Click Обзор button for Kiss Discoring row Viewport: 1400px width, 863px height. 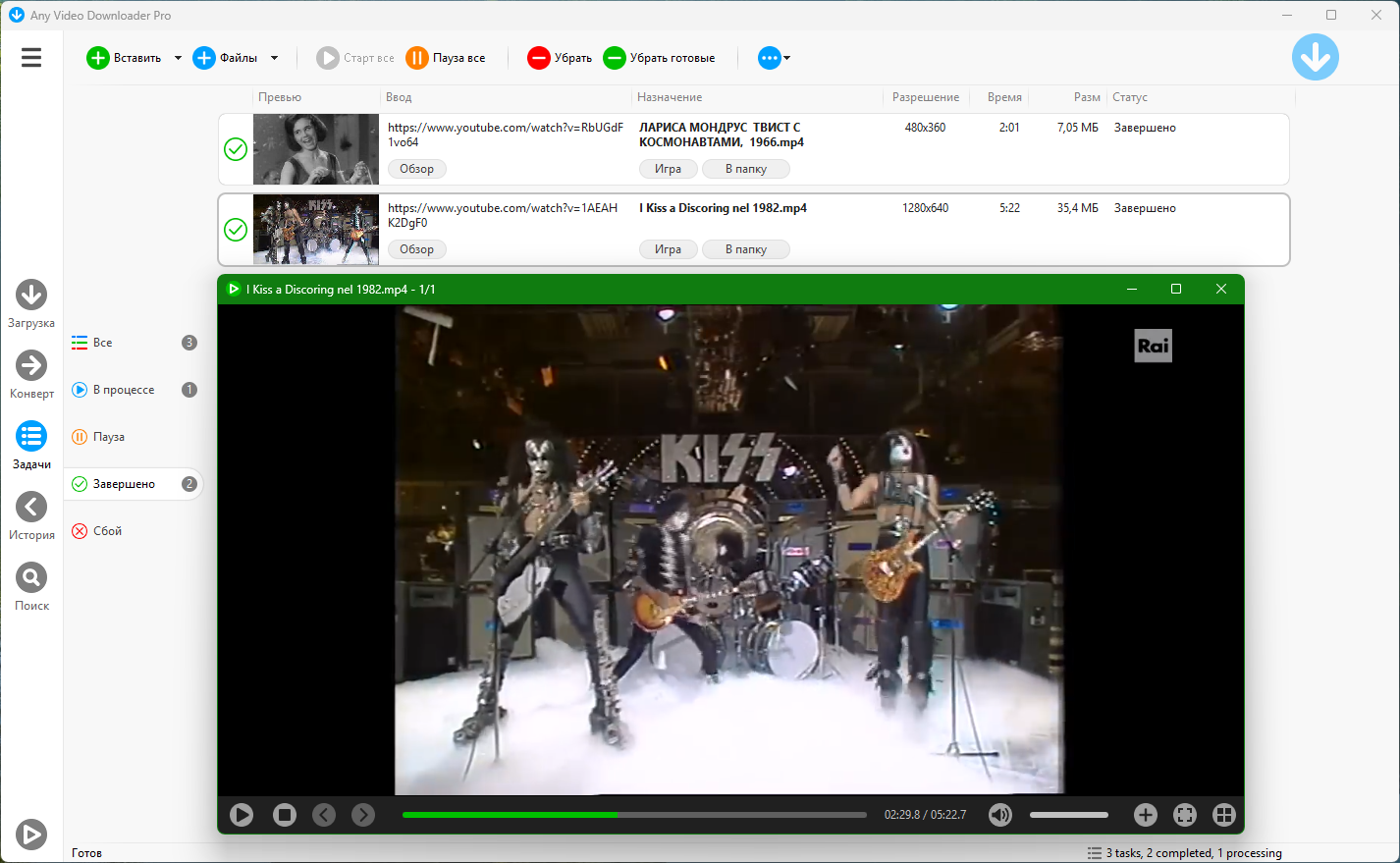pyautogui.click(x=417, y=249)
